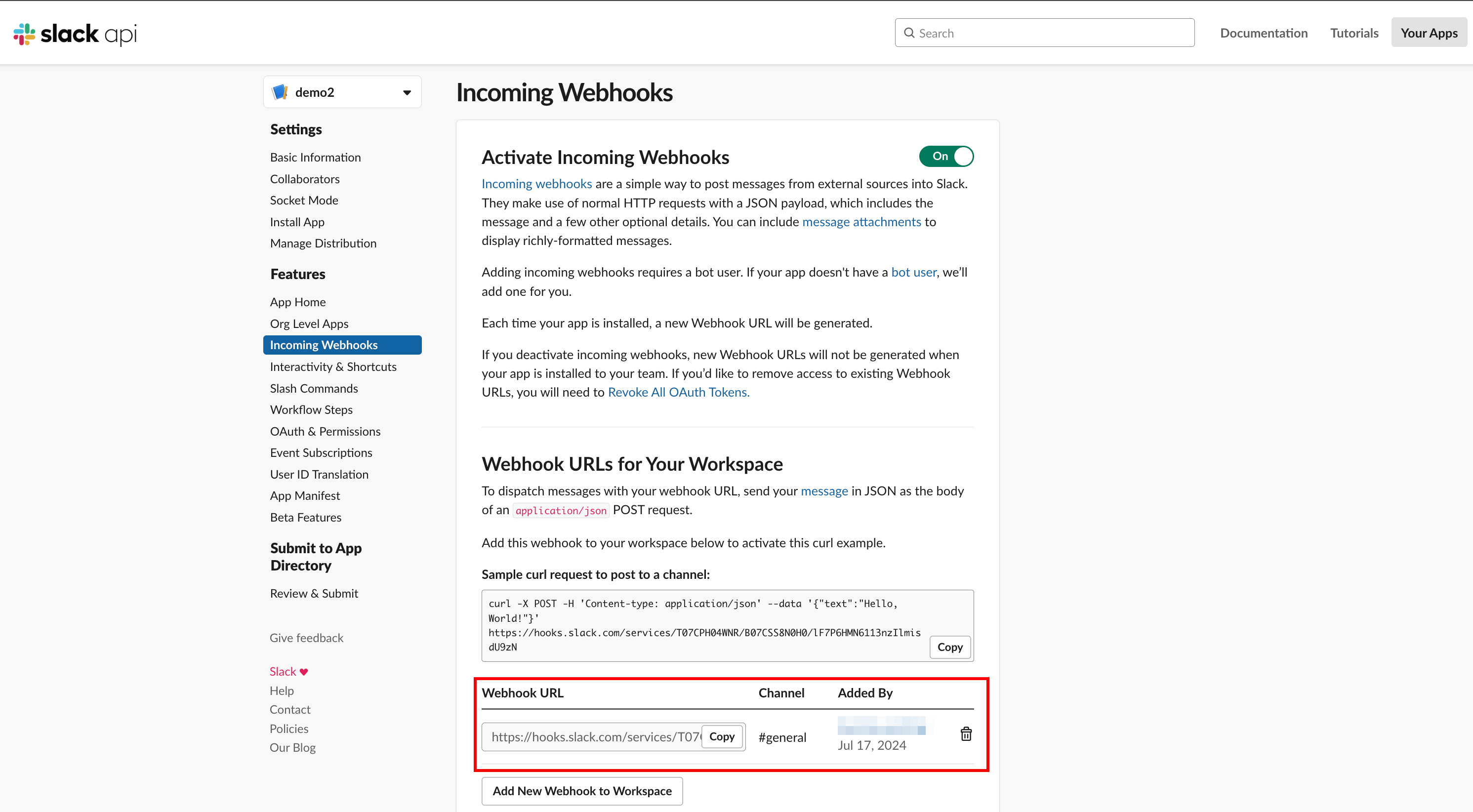Screen dimensions: 1473x812
Task: Turn off the Activate Incoming Webhooks toggle
Action: pyautogui.click(x=946, y=156)
